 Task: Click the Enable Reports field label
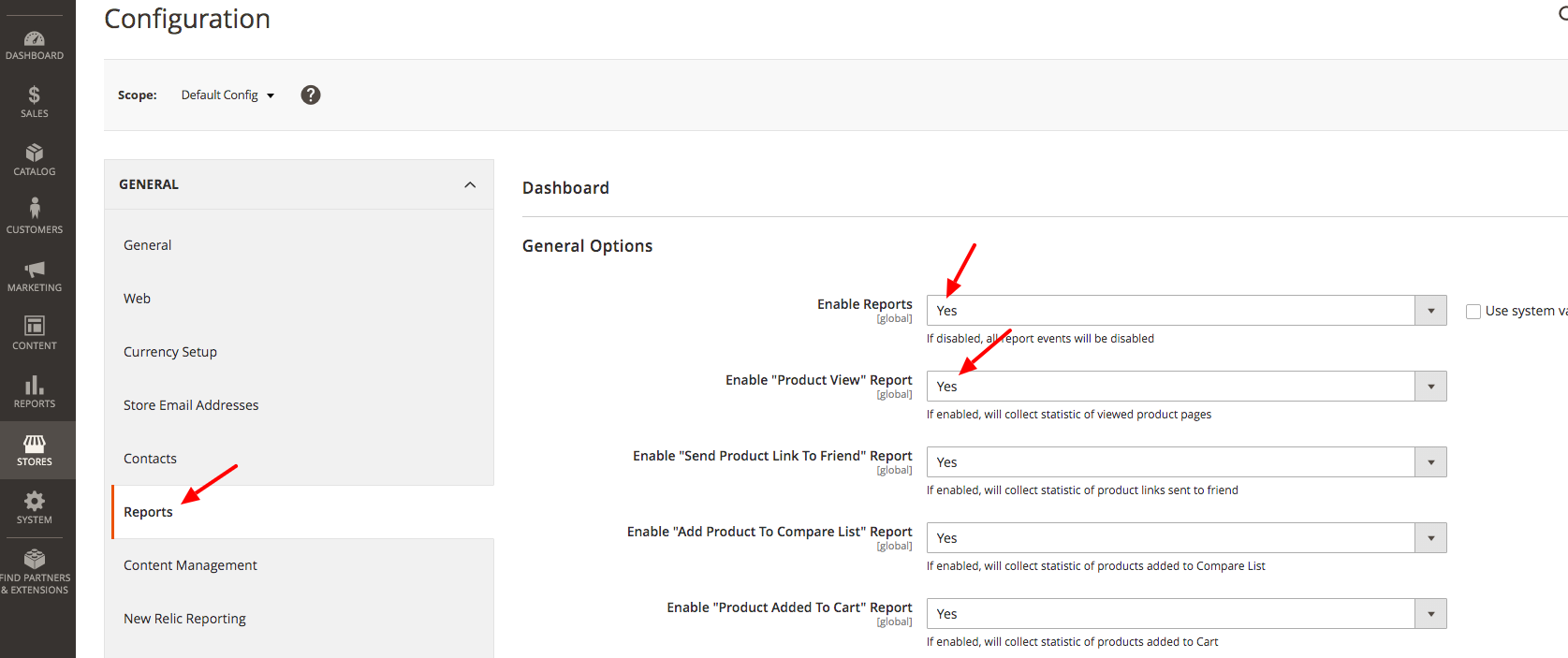click(864, 304)
